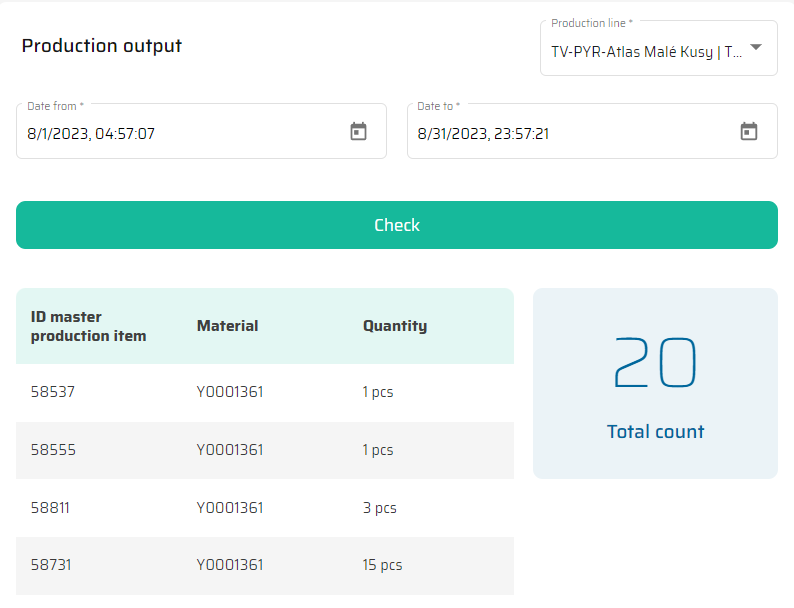The image size is (794, 608).
Task: Select the row with ID 58811
Action: click(51, 508)
